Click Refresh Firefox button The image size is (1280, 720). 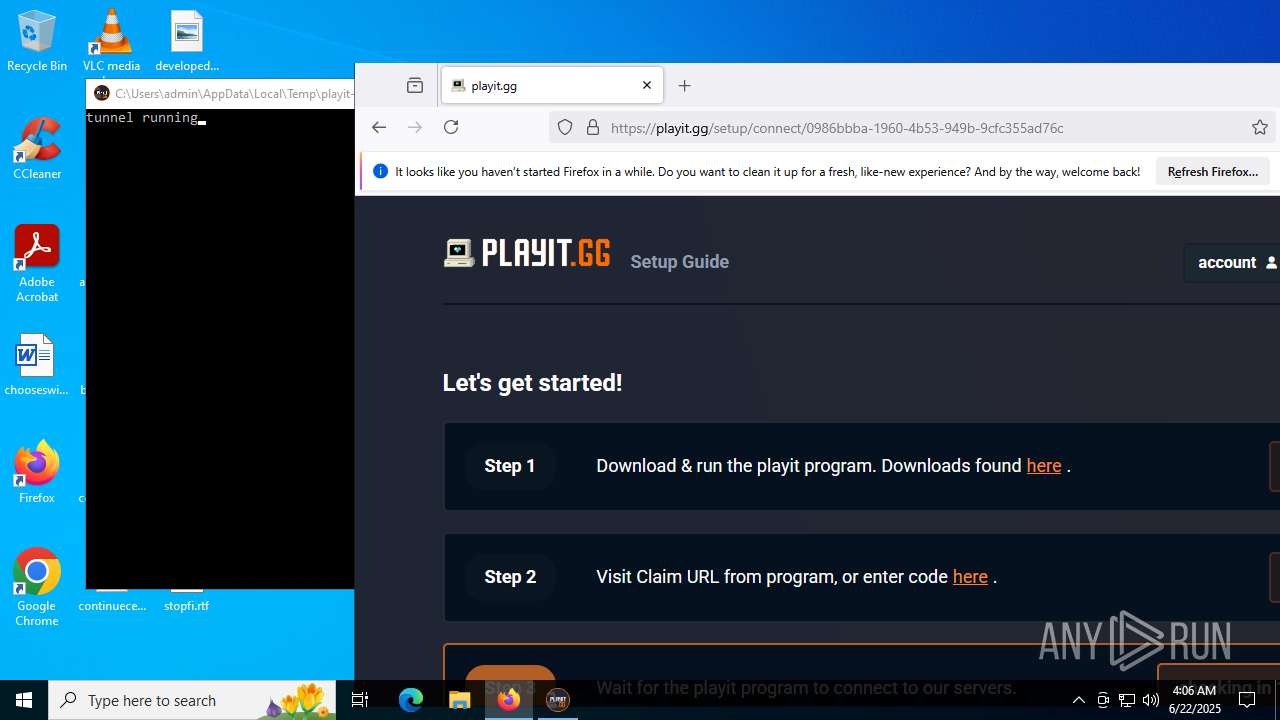coord(1213,171)
